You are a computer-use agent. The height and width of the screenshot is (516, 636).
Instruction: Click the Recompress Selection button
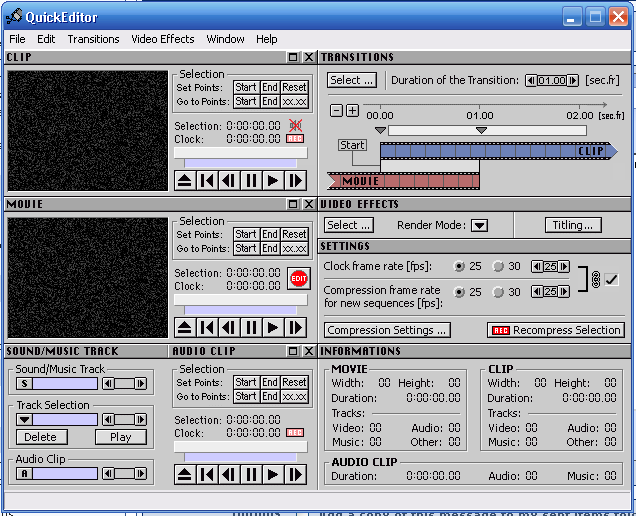point(555,330)
